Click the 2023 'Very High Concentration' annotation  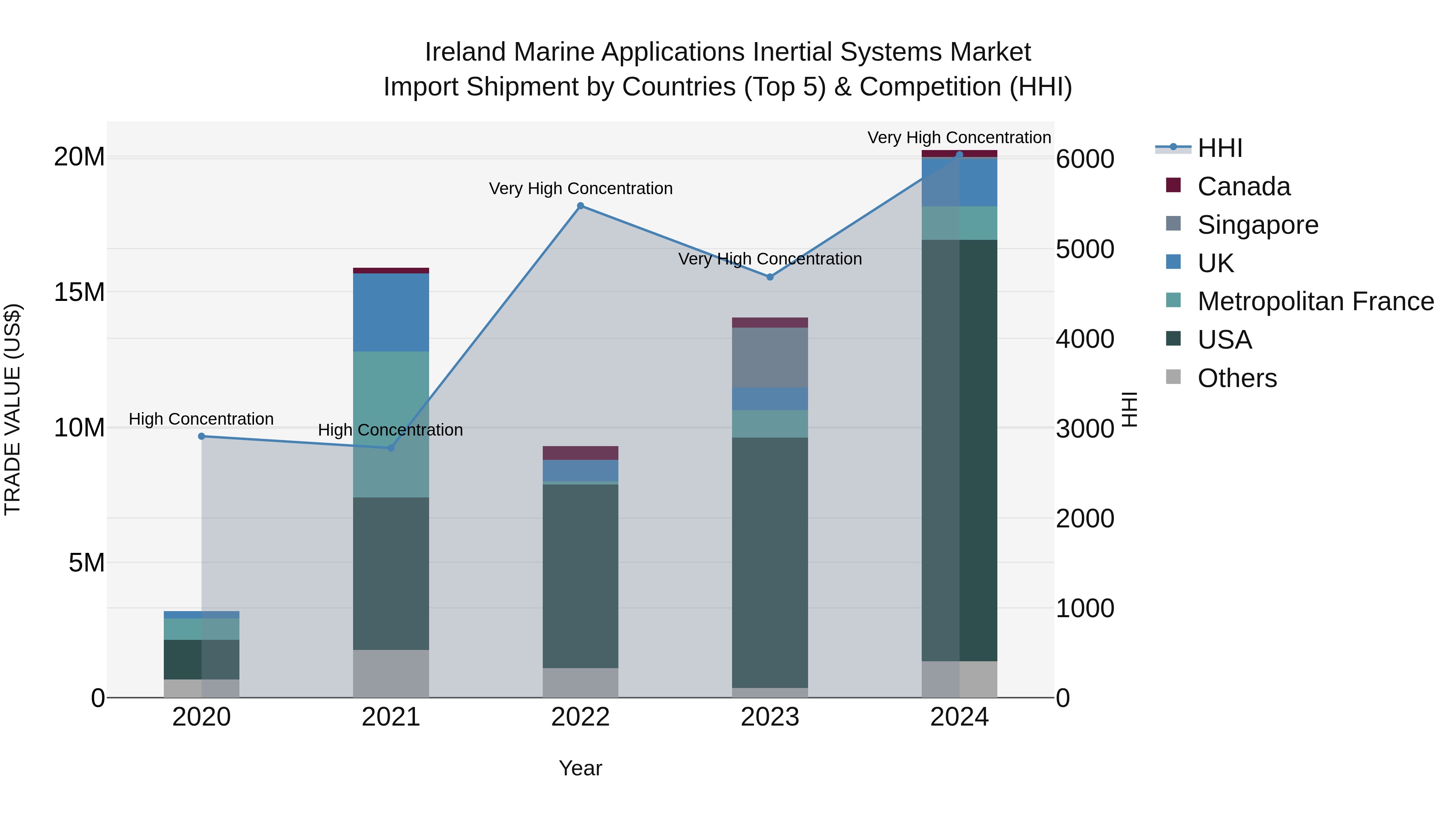(770, 259)
